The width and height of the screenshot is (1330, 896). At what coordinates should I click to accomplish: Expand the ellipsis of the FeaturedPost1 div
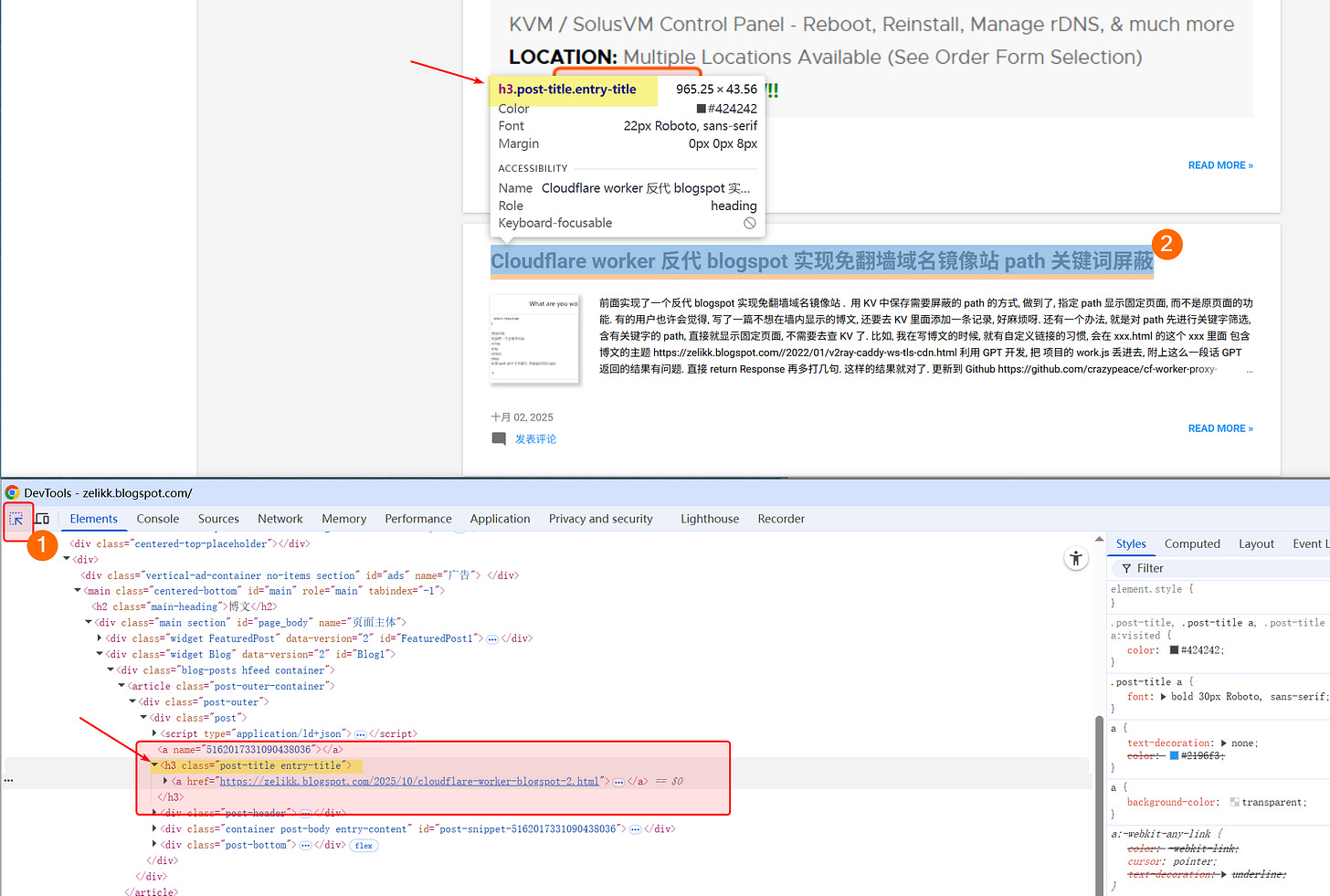[x=492, y=639]
